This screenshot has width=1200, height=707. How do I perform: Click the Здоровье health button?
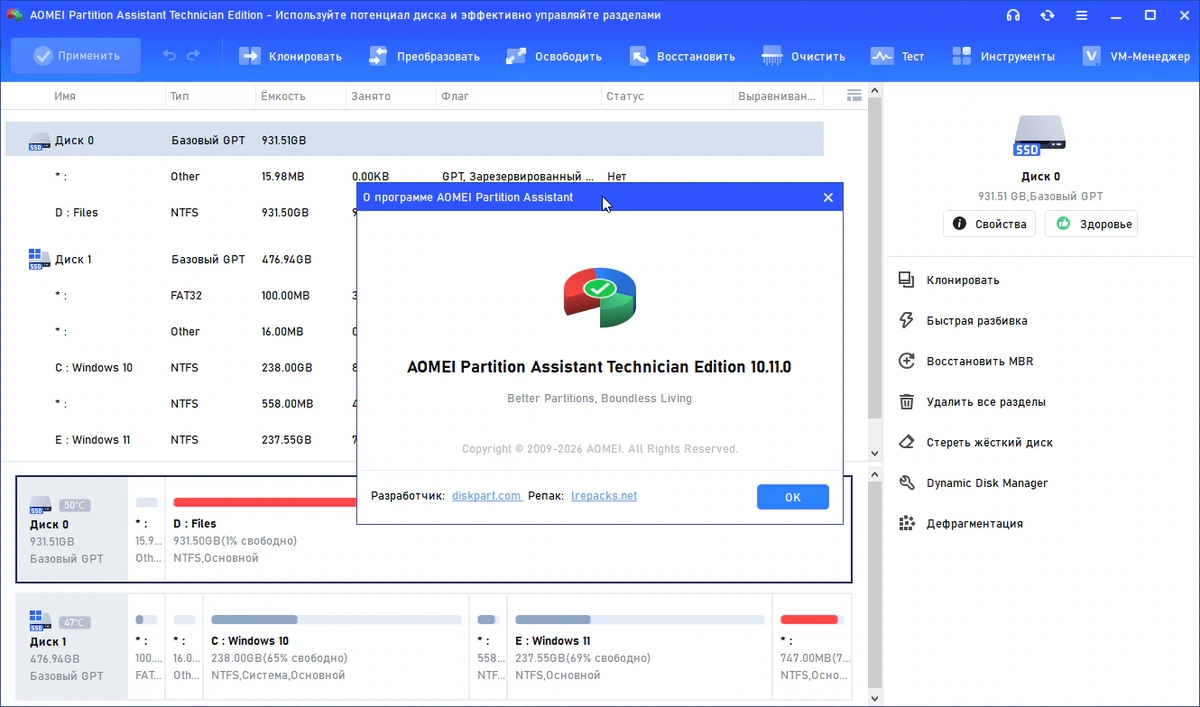coord(1091,224)
